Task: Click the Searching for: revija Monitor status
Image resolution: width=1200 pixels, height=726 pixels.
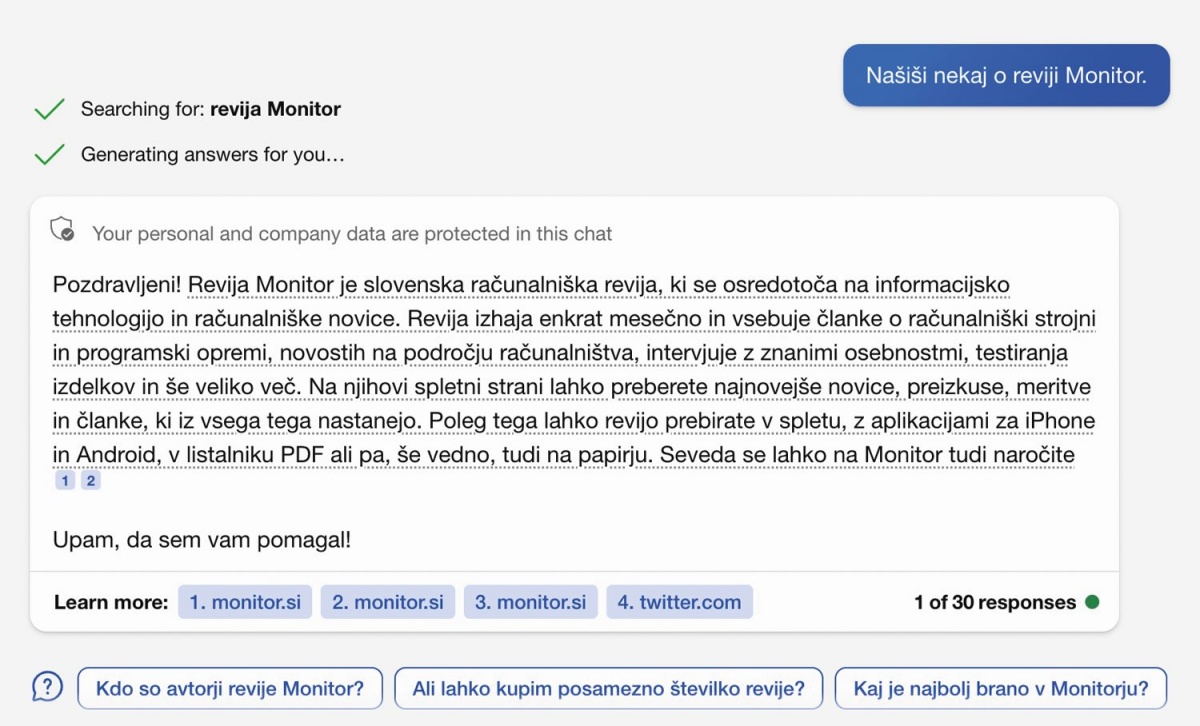Action: coord(211,109)
